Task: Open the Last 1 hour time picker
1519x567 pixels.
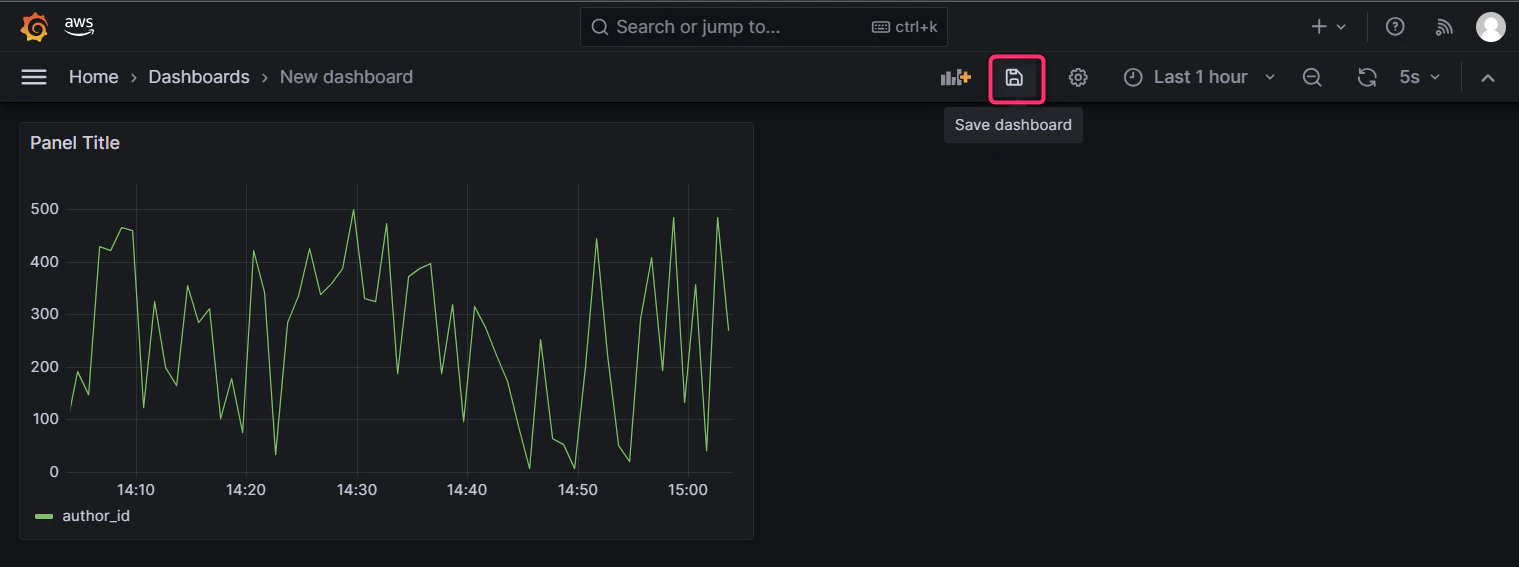Action: pos(1200,77)
